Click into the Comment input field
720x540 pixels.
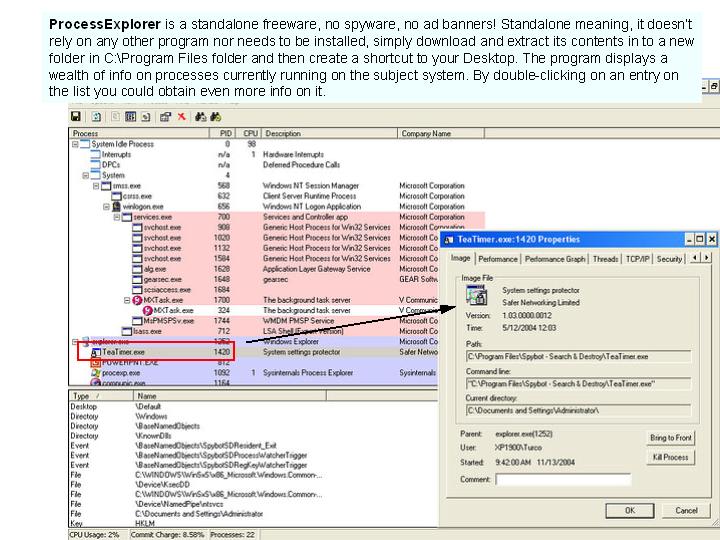[x=563, y=479]
